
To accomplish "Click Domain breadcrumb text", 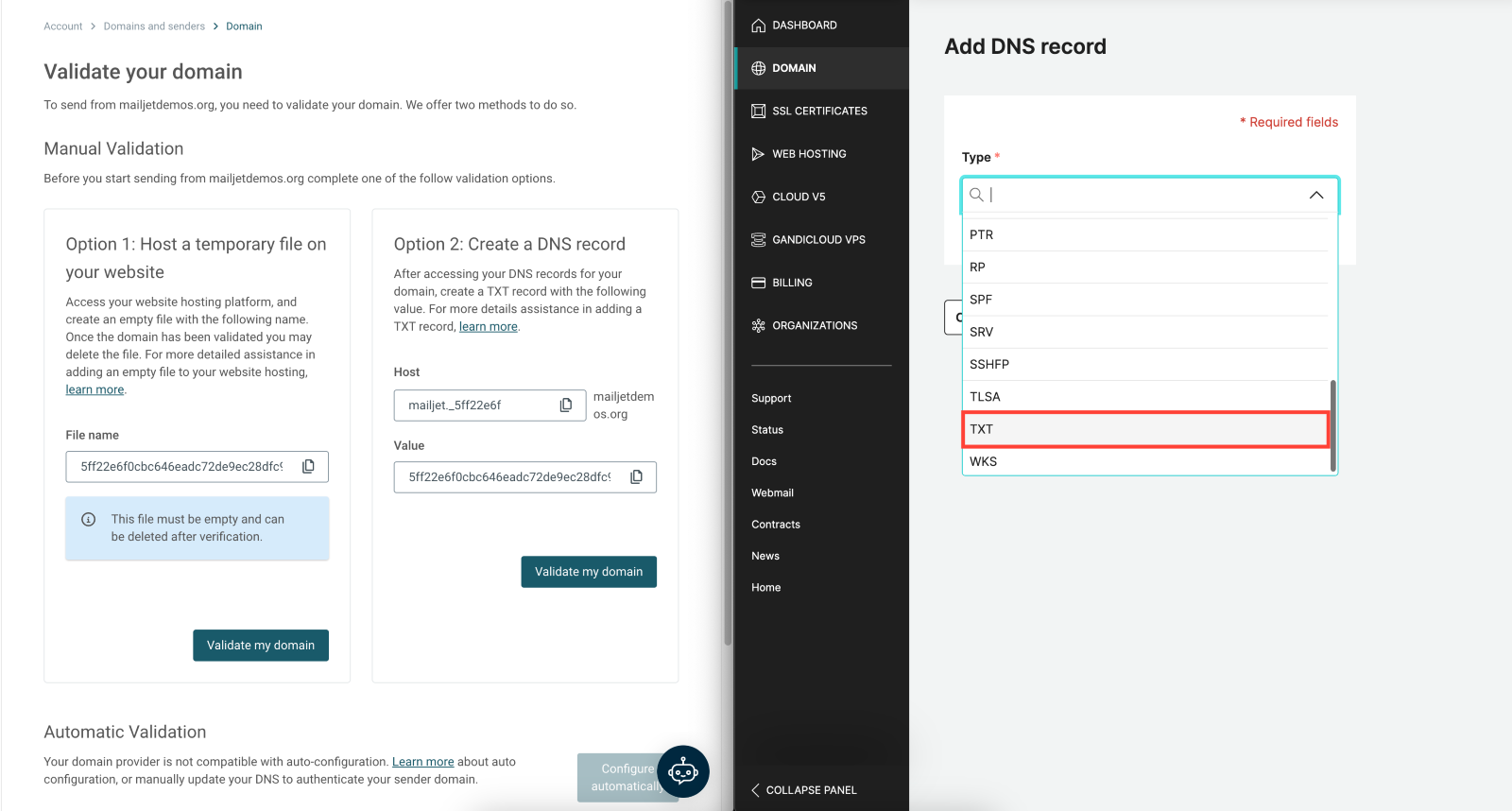I will pos(244,26).
